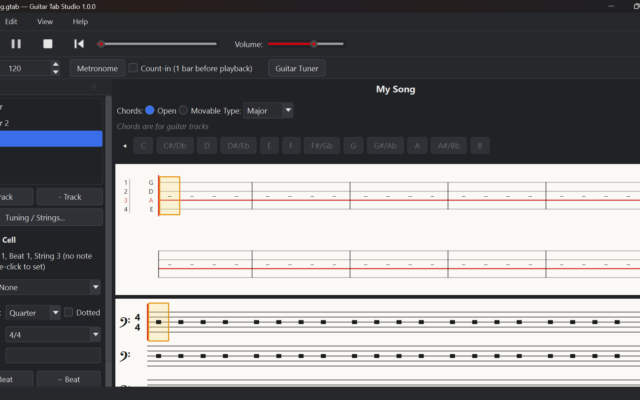
Task: Select the highlighted notation cell in bass staff
Action: 158,322
